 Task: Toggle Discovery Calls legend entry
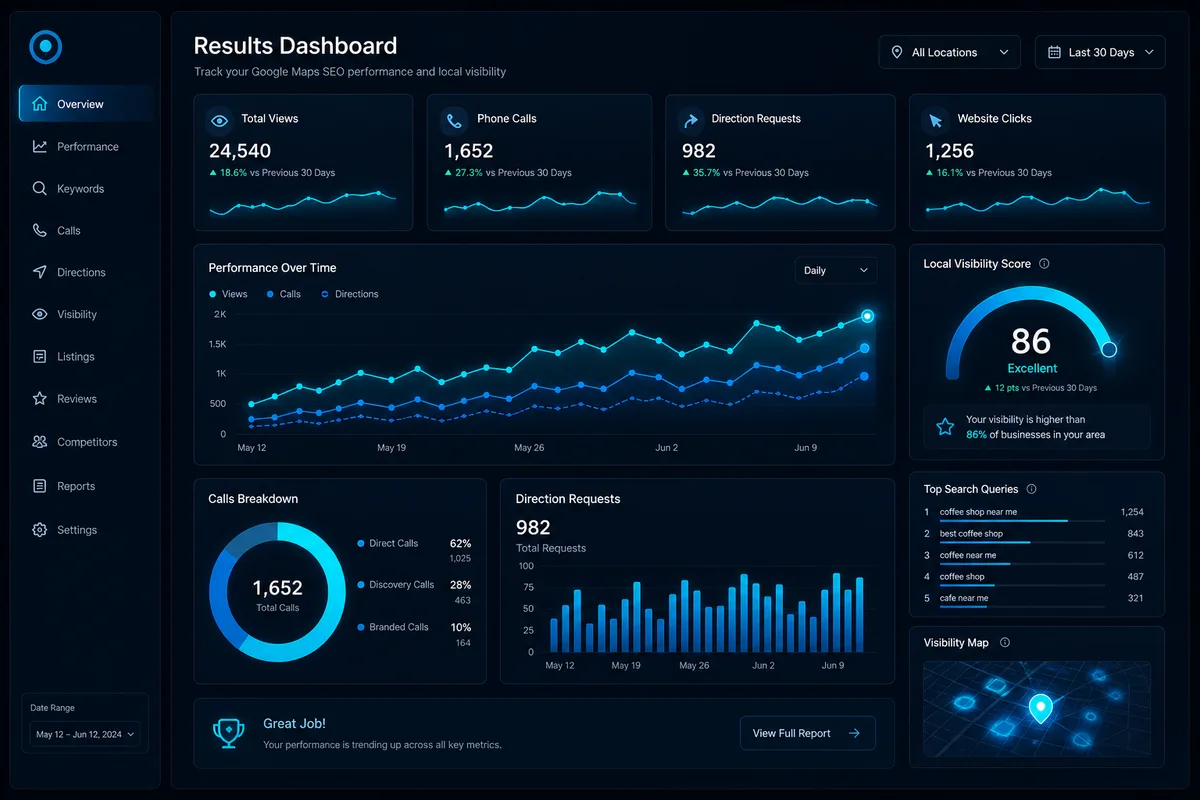396,585
